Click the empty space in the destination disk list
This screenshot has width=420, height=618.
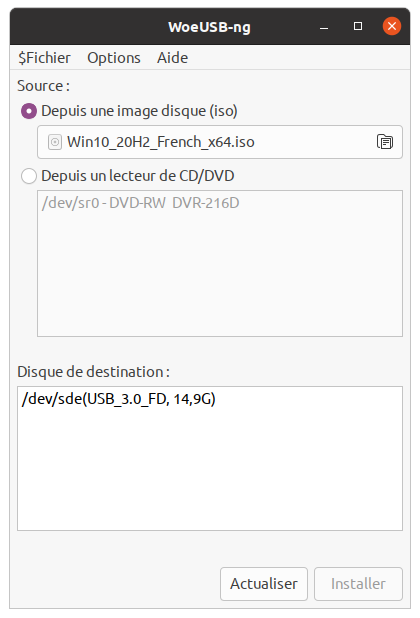[210, 469]
